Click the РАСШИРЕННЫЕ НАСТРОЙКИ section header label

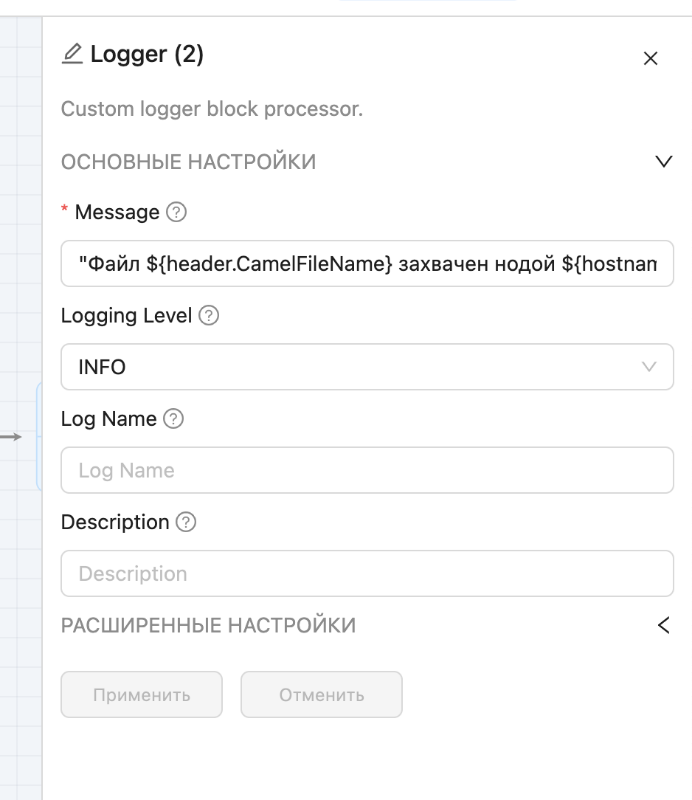208,626
